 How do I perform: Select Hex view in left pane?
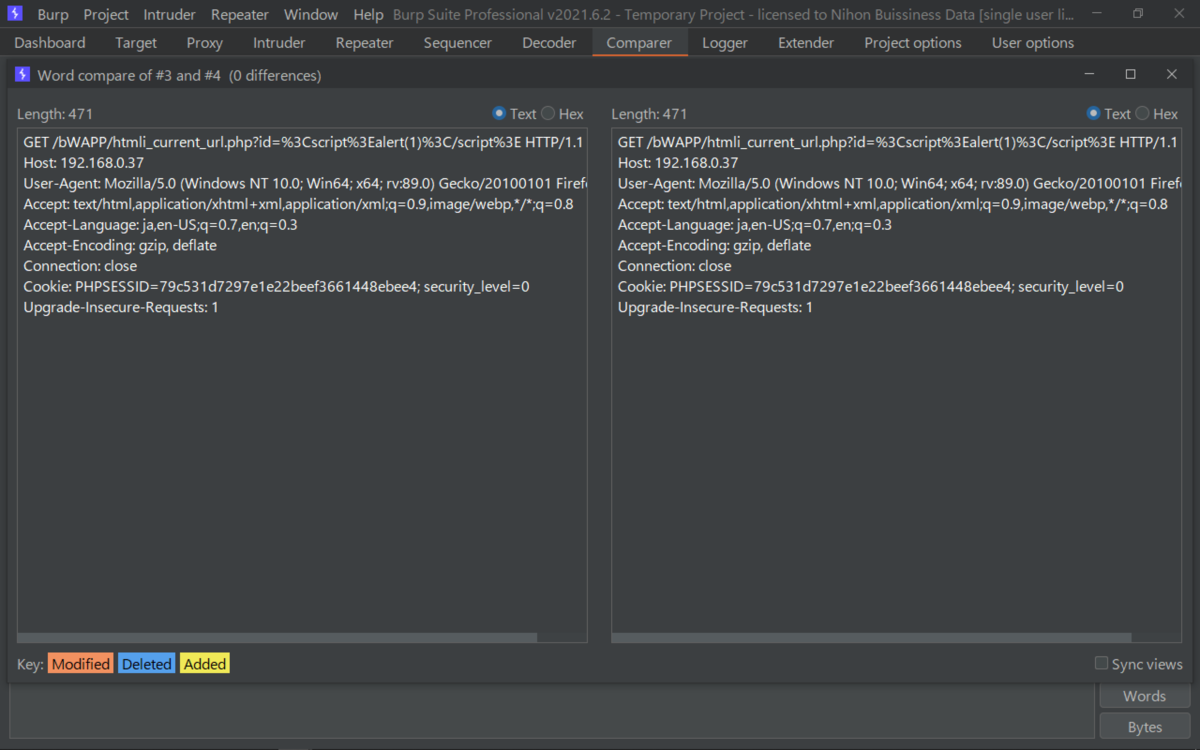(x=562, y=114)
